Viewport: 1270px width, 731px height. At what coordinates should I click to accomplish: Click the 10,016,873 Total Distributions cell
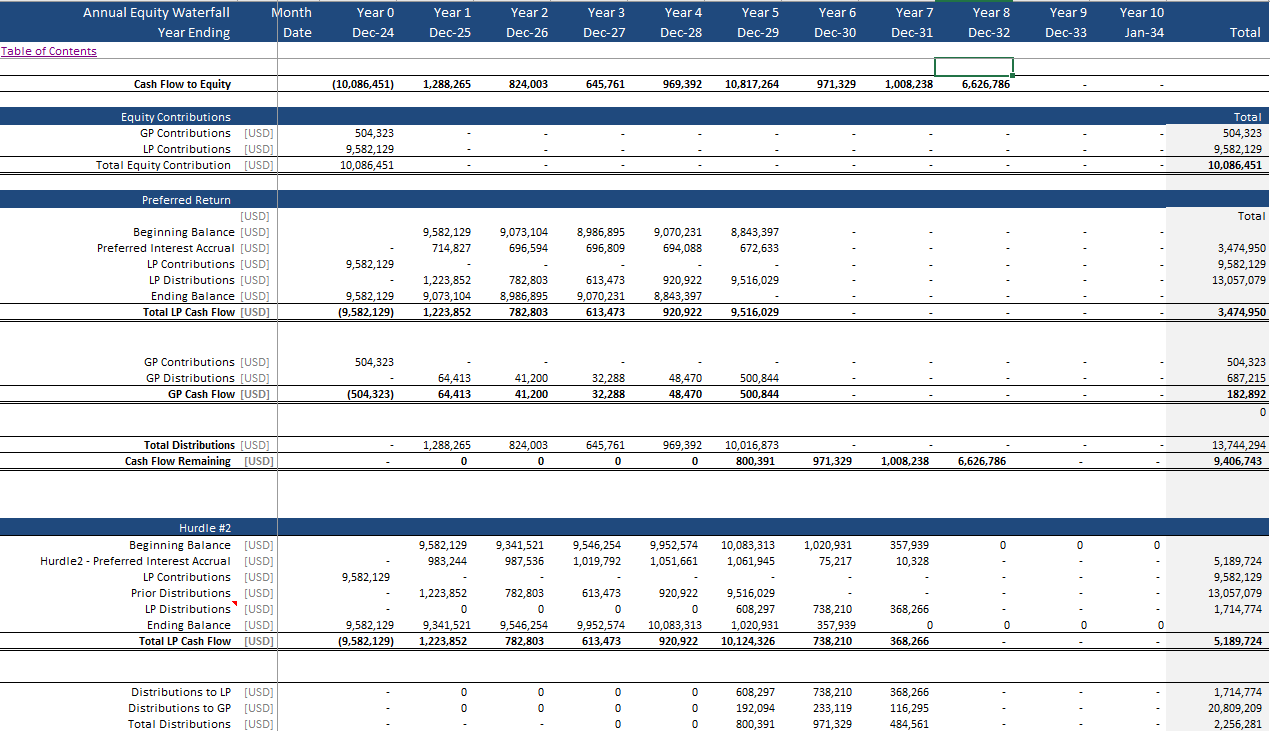click(x=751, y=445)
